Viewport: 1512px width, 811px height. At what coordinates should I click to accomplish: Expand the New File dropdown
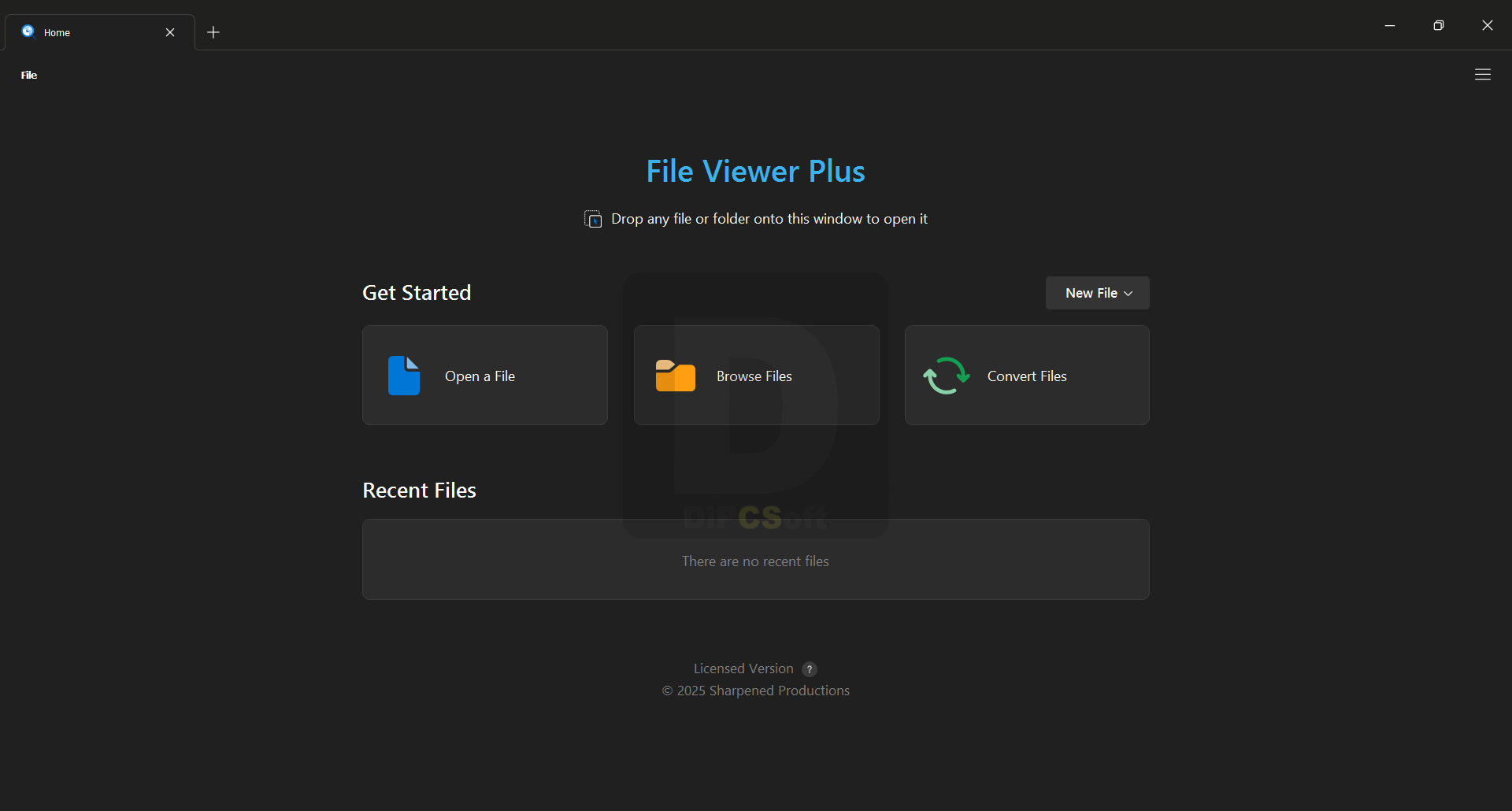point(1098,293)
